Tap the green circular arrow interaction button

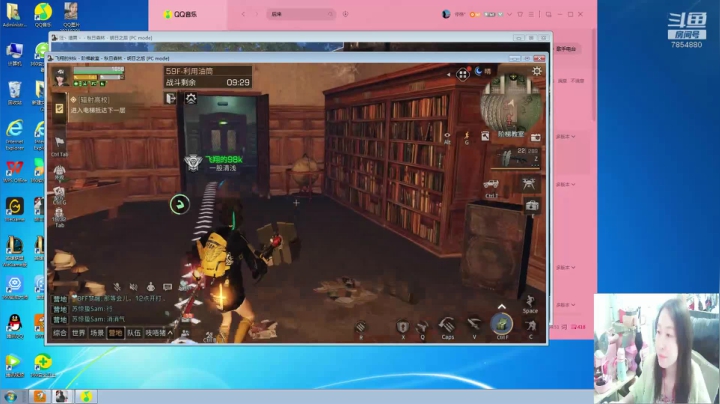click(x=180, y=204)
